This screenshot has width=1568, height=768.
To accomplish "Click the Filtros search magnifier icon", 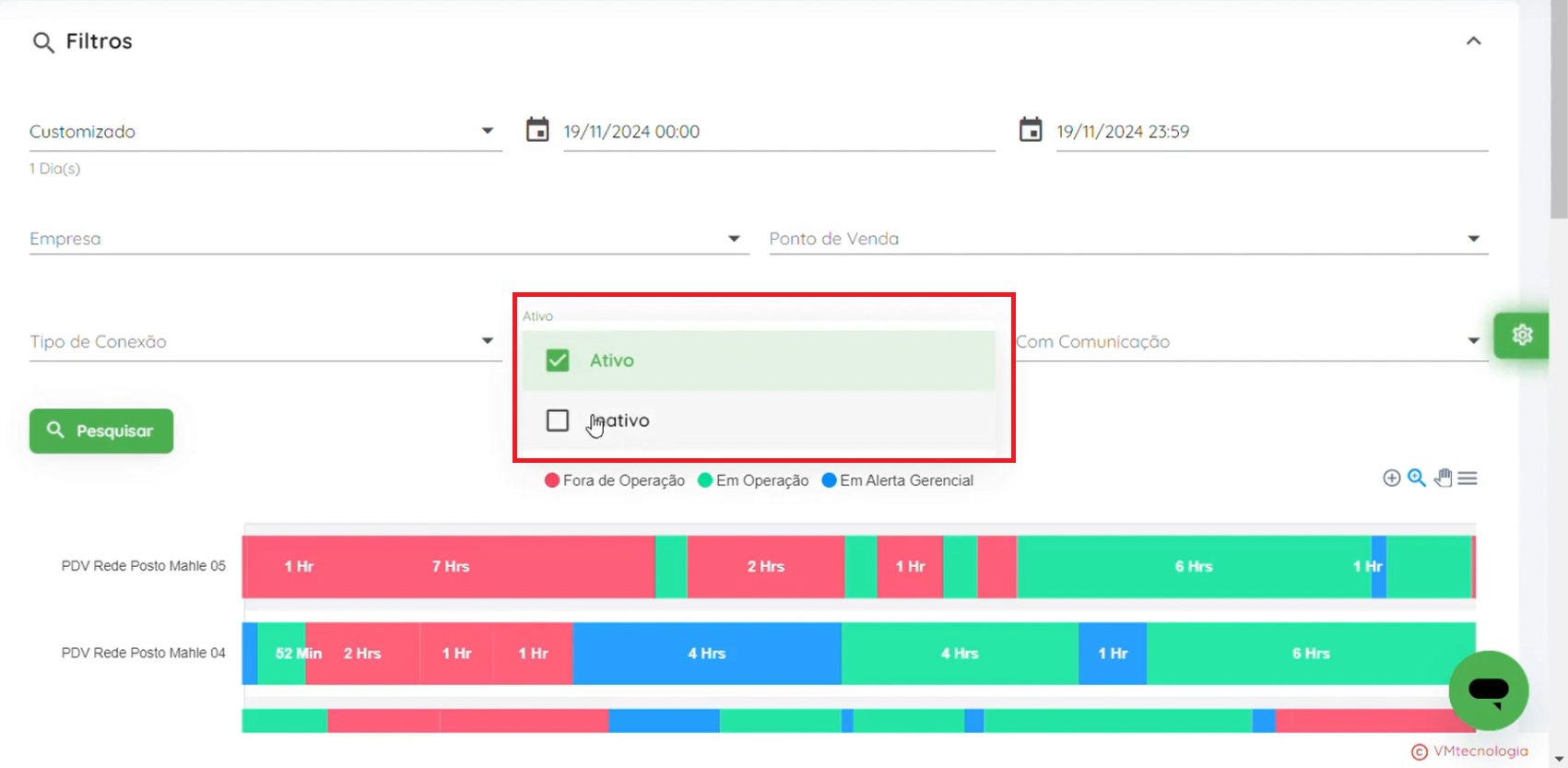I will pyautogui.click(x=43, y=42).
